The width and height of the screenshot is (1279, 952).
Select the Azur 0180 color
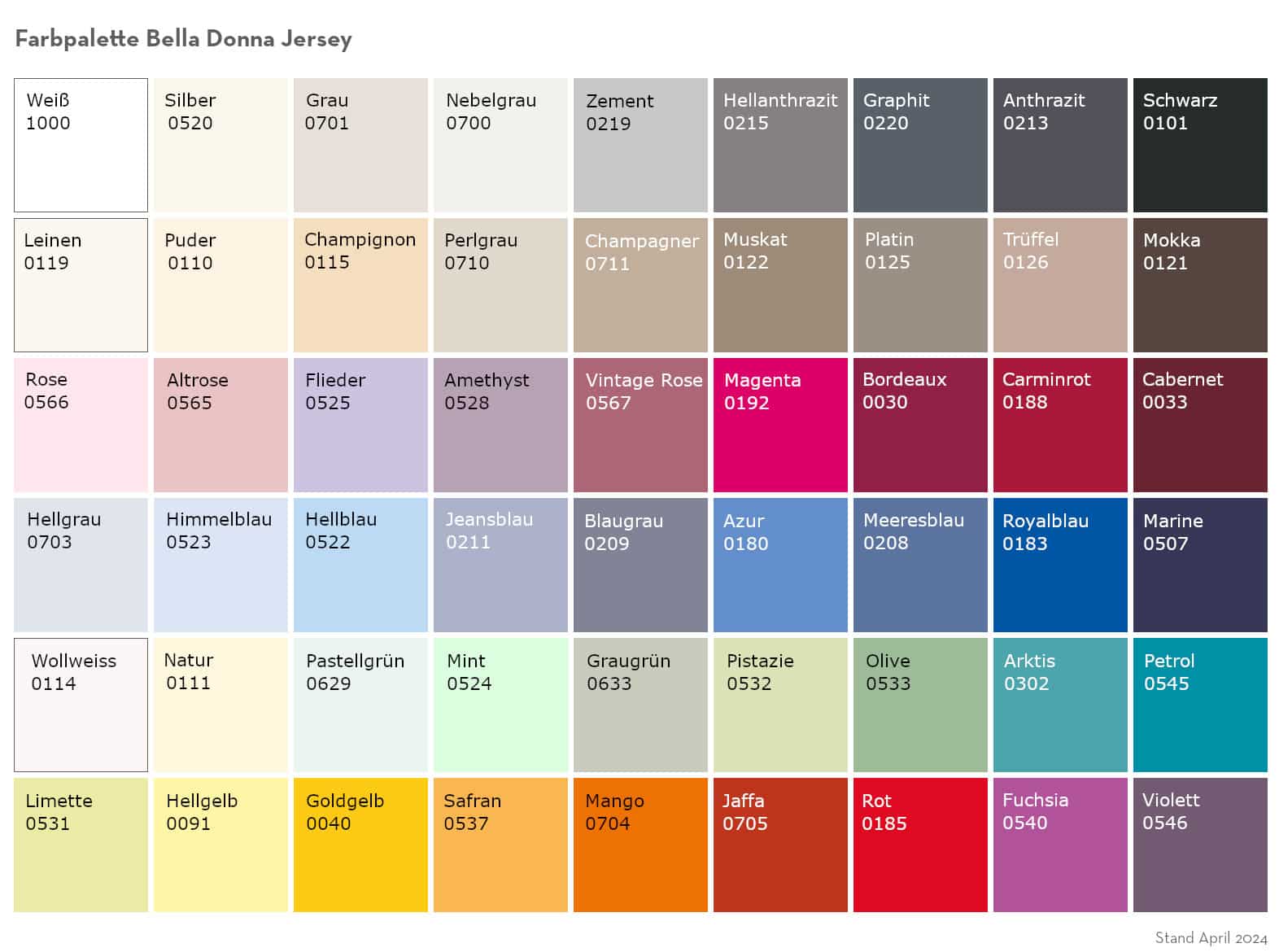[780, 565]
